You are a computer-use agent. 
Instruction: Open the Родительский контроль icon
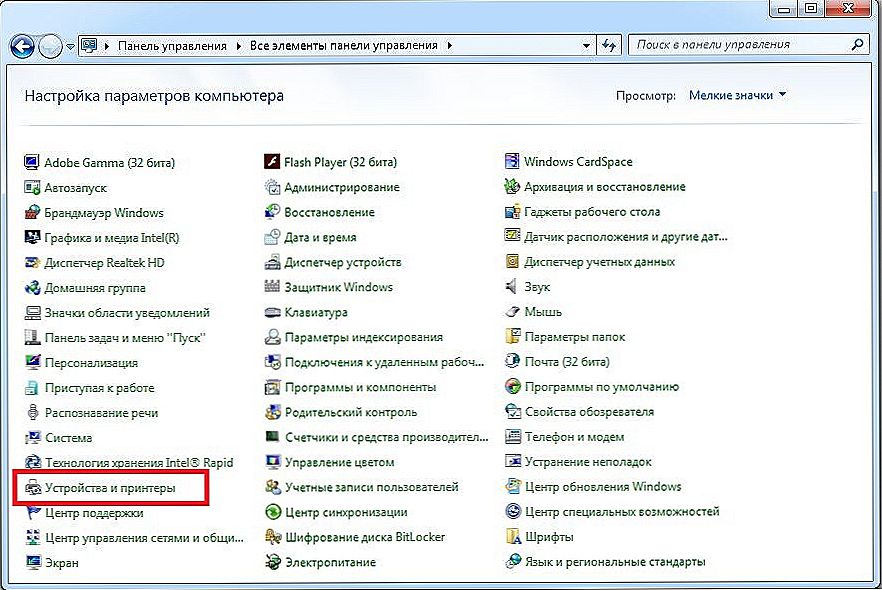point(273,412)
